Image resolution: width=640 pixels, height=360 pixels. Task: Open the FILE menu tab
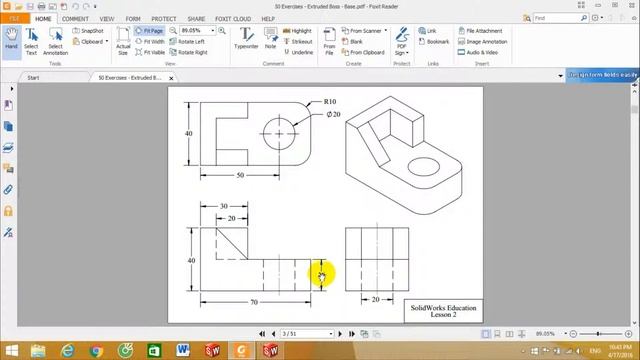click(15, 18)
